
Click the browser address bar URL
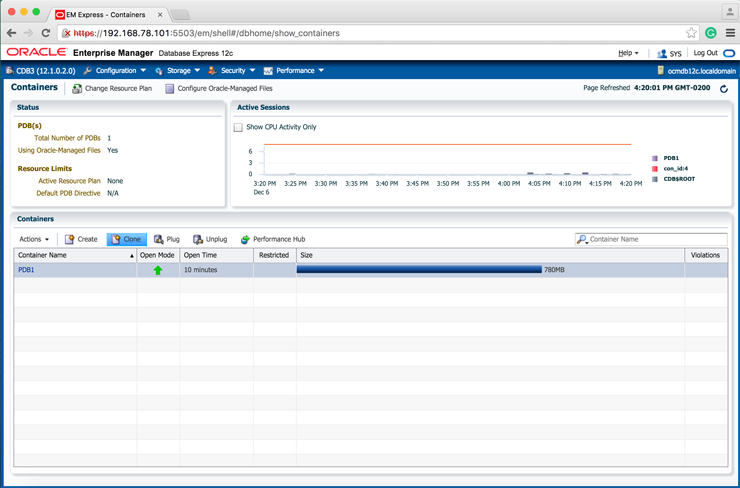pos(207,33)
